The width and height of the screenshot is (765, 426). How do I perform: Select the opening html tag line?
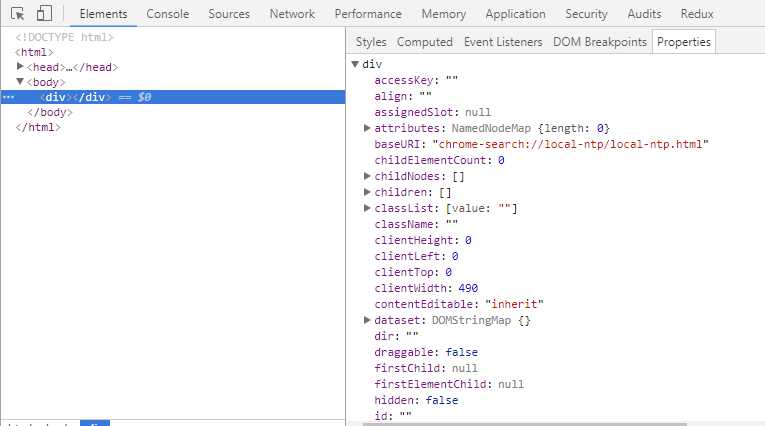[x=34, y=52]
